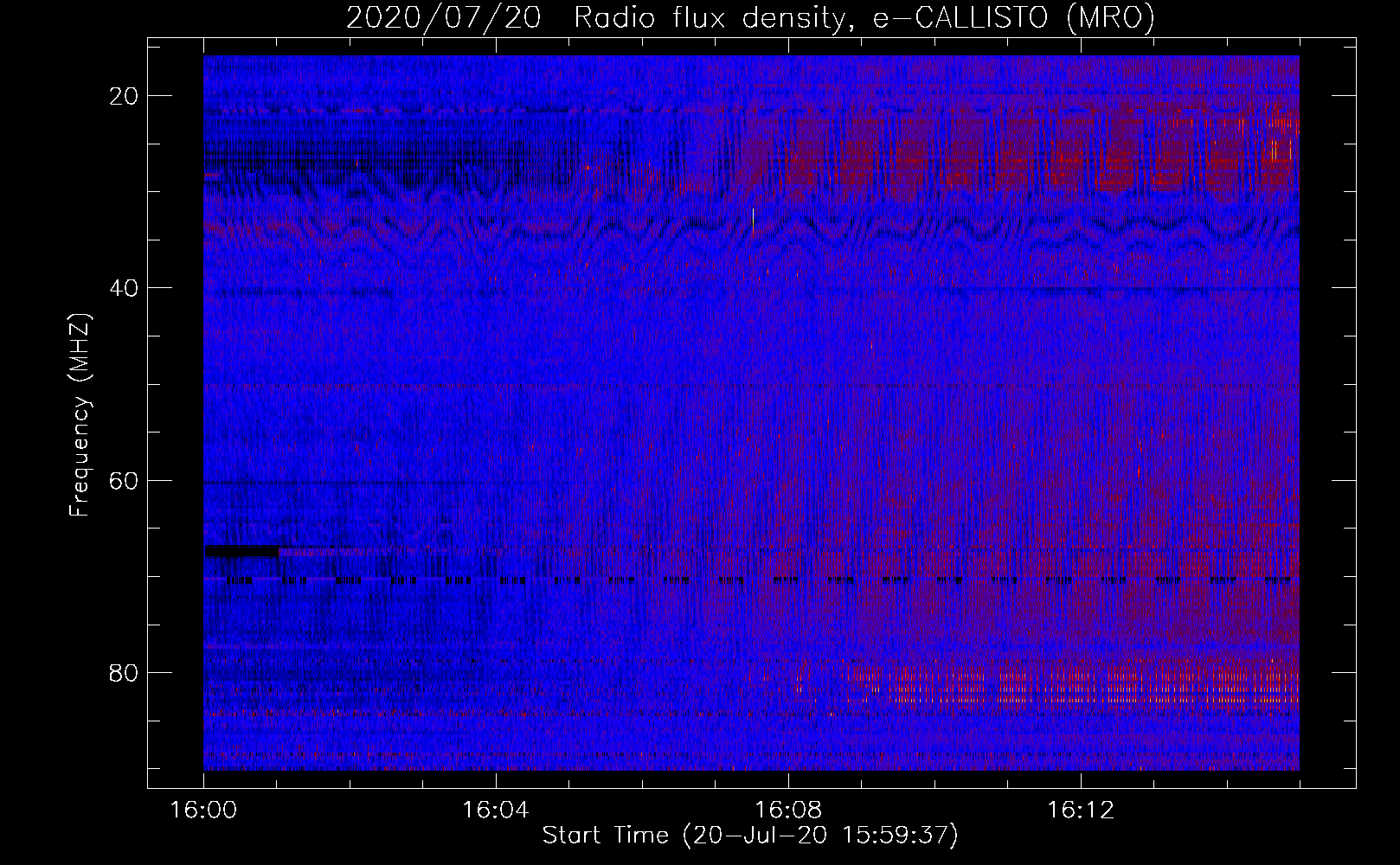Click the solid black bar segment near 67 MHz
Screen dimensions: 1400x865
coord(241,551)
